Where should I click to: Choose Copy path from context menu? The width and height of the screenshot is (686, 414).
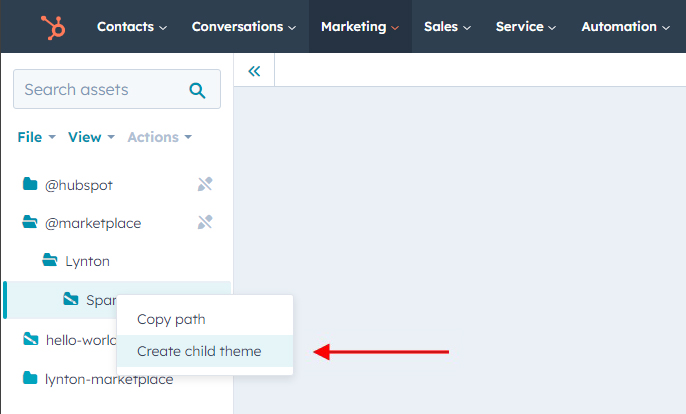pos(205,319)
